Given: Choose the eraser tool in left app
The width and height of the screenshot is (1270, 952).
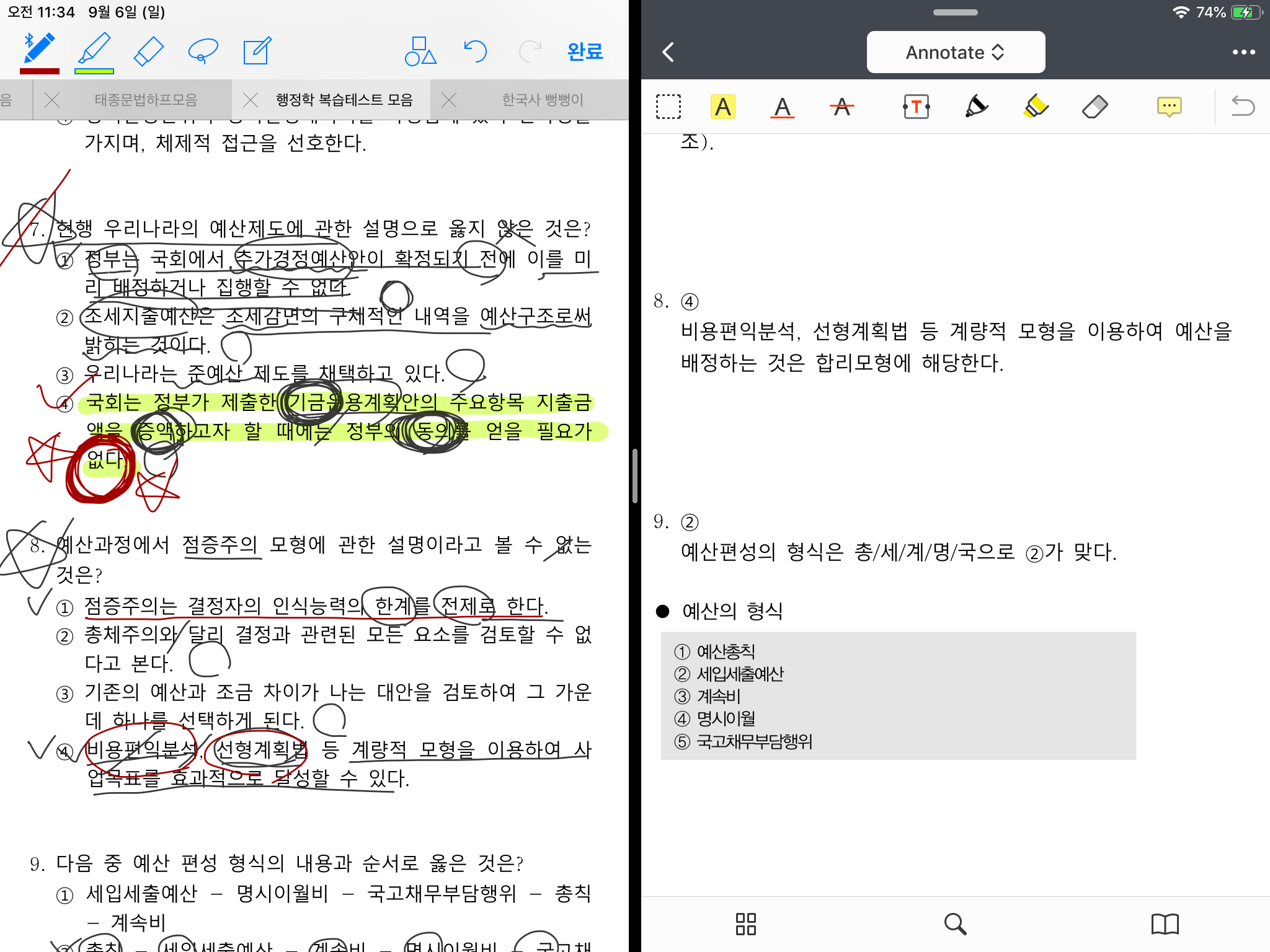Looking at the screenshot, I should pyautogui.click(x=148, y=51).
